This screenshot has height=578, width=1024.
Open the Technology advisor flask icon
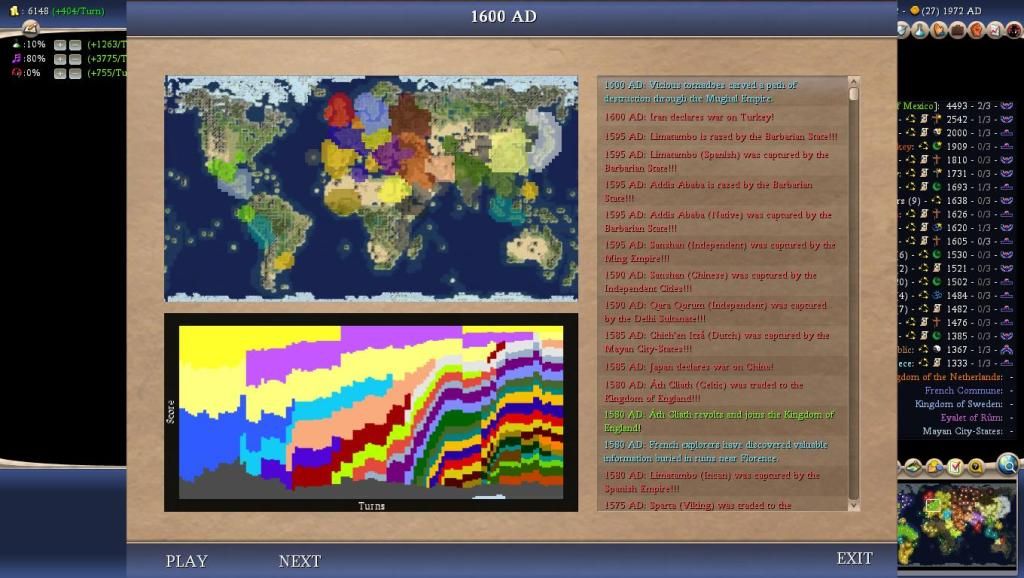tap(920, 30)
